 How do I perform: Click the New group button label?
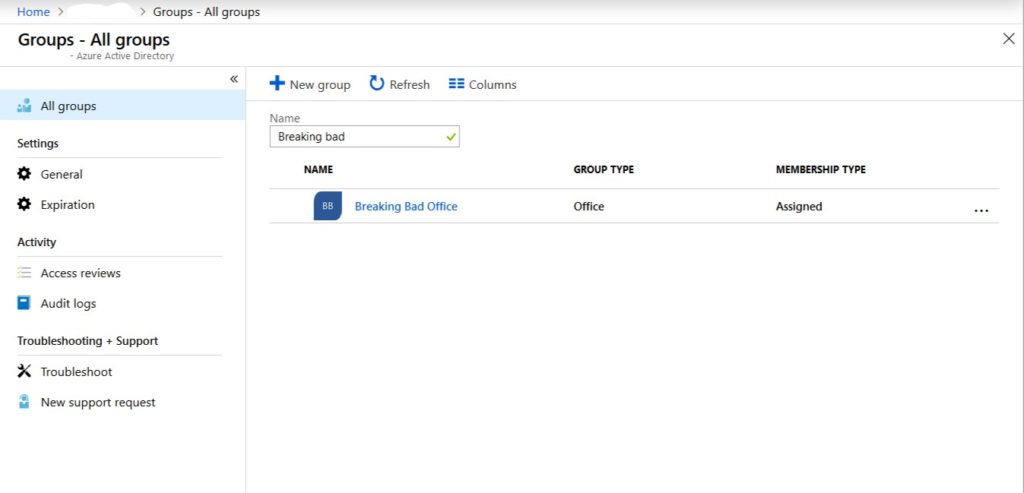click(320, 85)
